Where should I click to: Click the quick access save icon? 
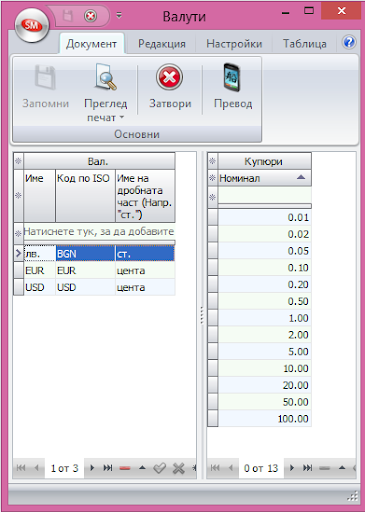[68, 16]
